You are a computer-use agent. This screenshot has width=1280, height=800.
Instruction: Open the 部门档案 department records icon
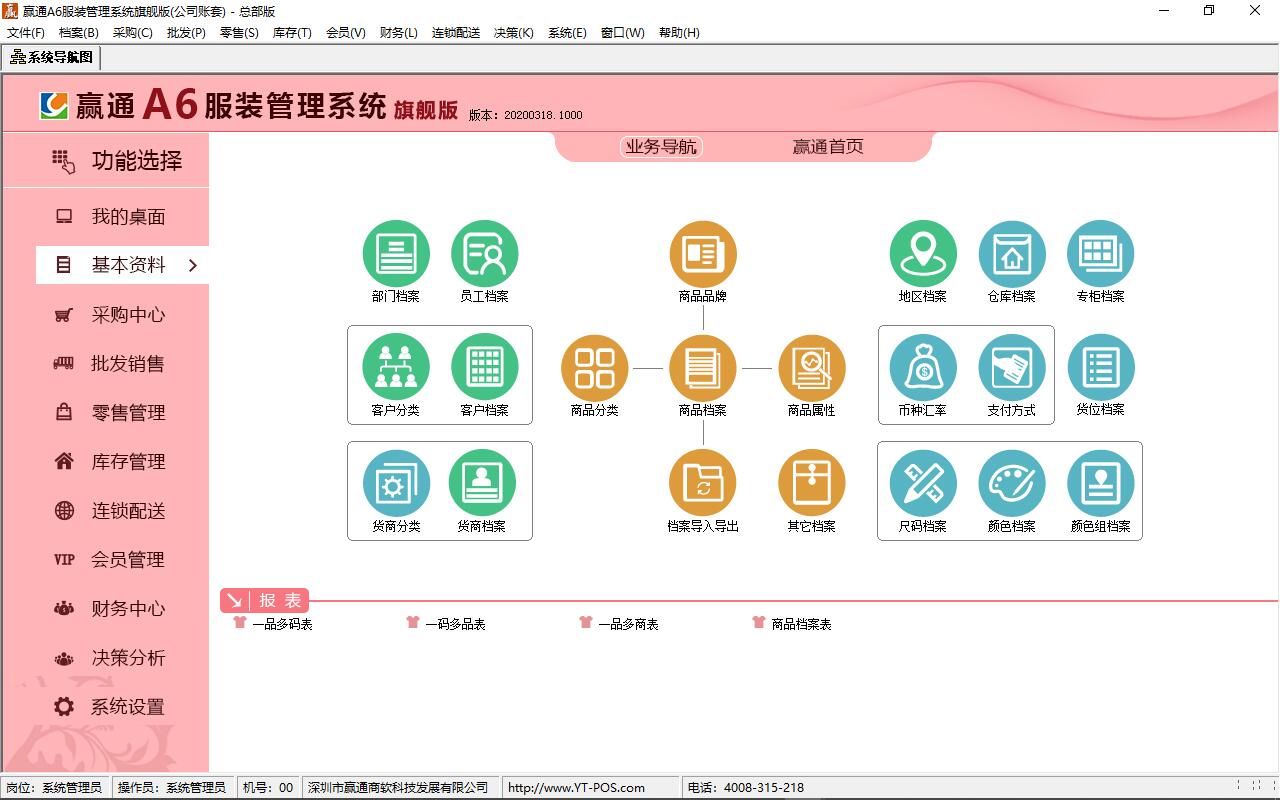(396, 254)
